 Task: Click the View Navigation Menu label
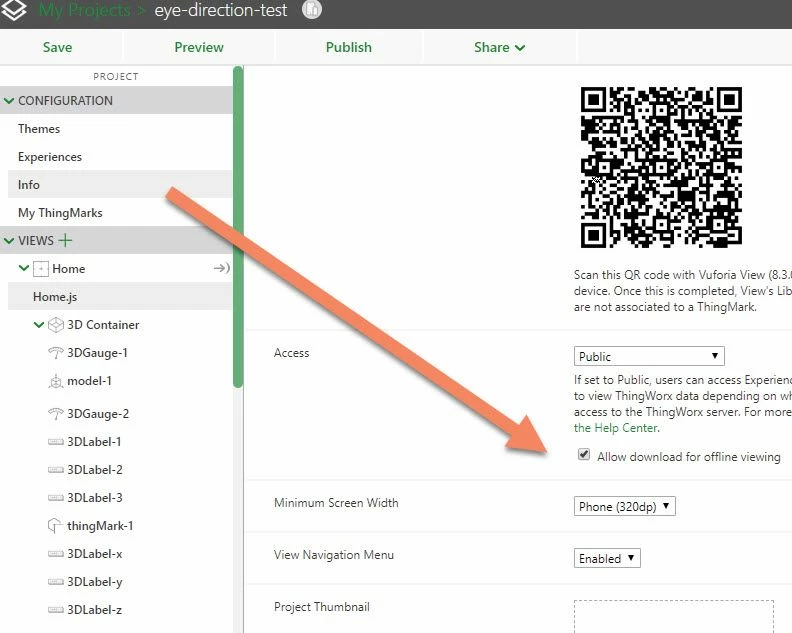333,555
